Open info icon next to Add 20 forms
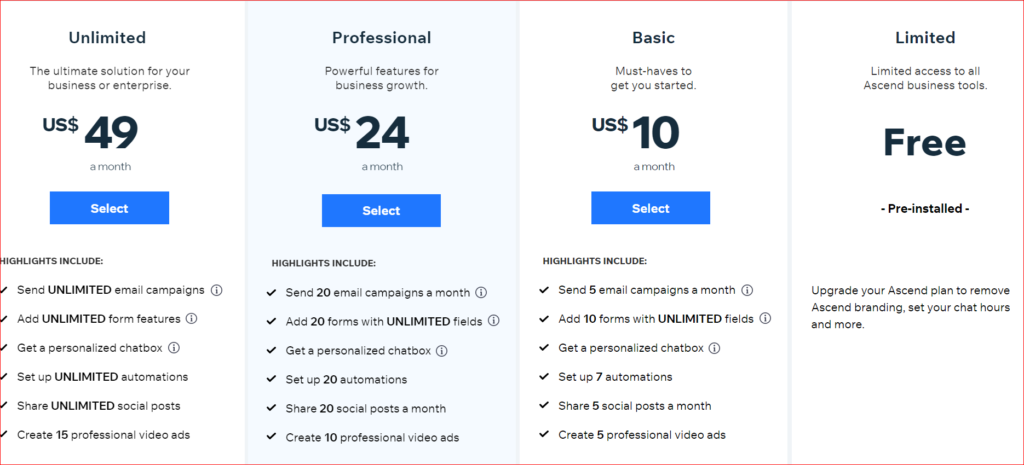Screen dimensions: 1024x465 point(493,322)
